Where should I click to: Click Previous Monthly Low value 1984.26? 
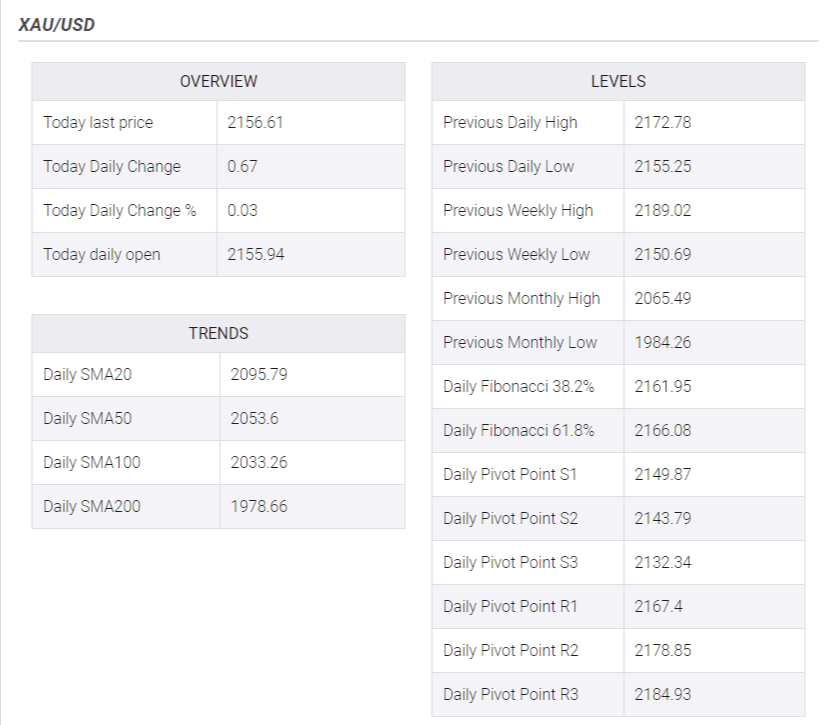tap(662, 343)
